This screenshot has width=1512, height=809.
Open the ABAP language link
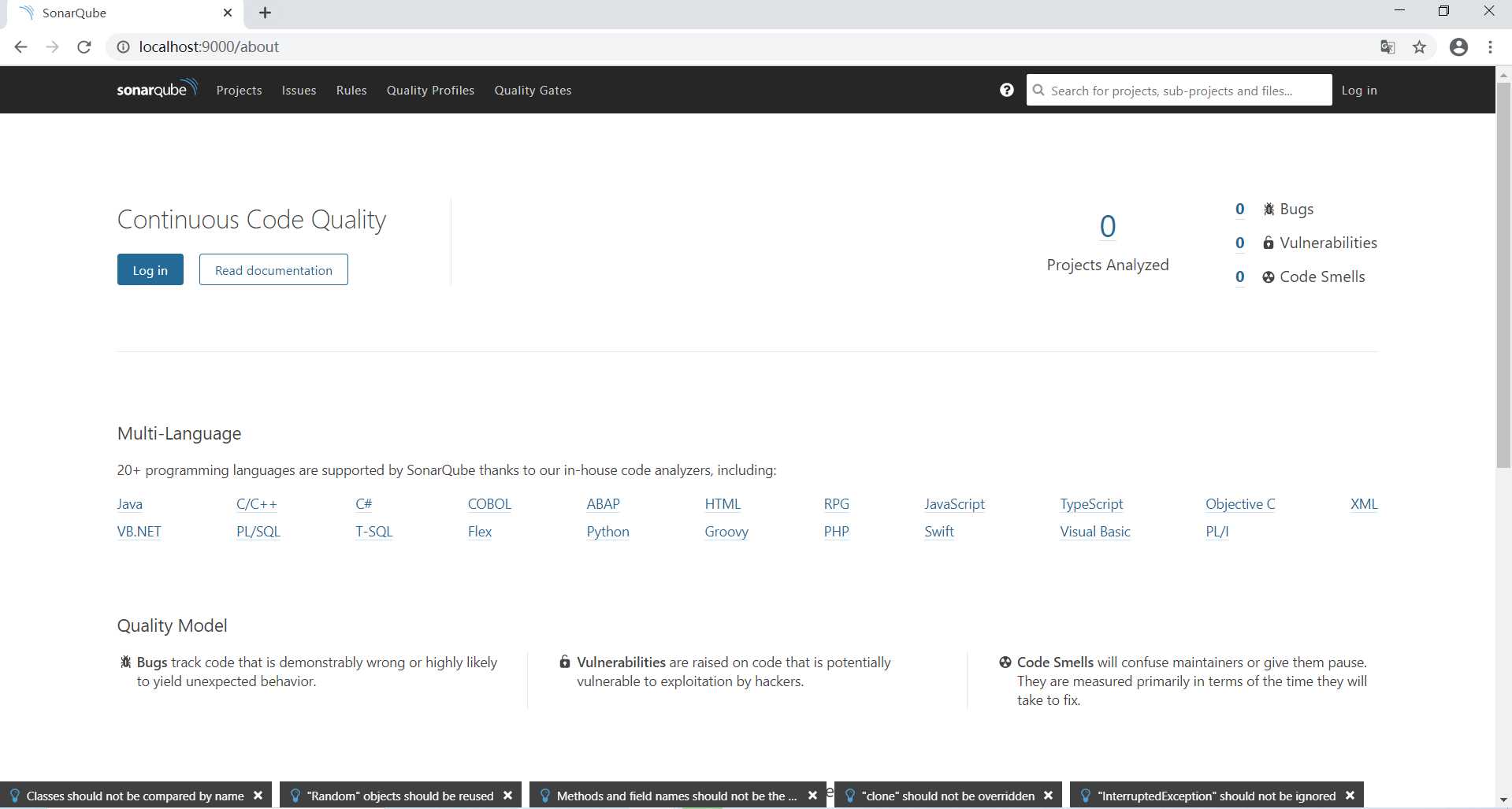(x=604, y=504)
